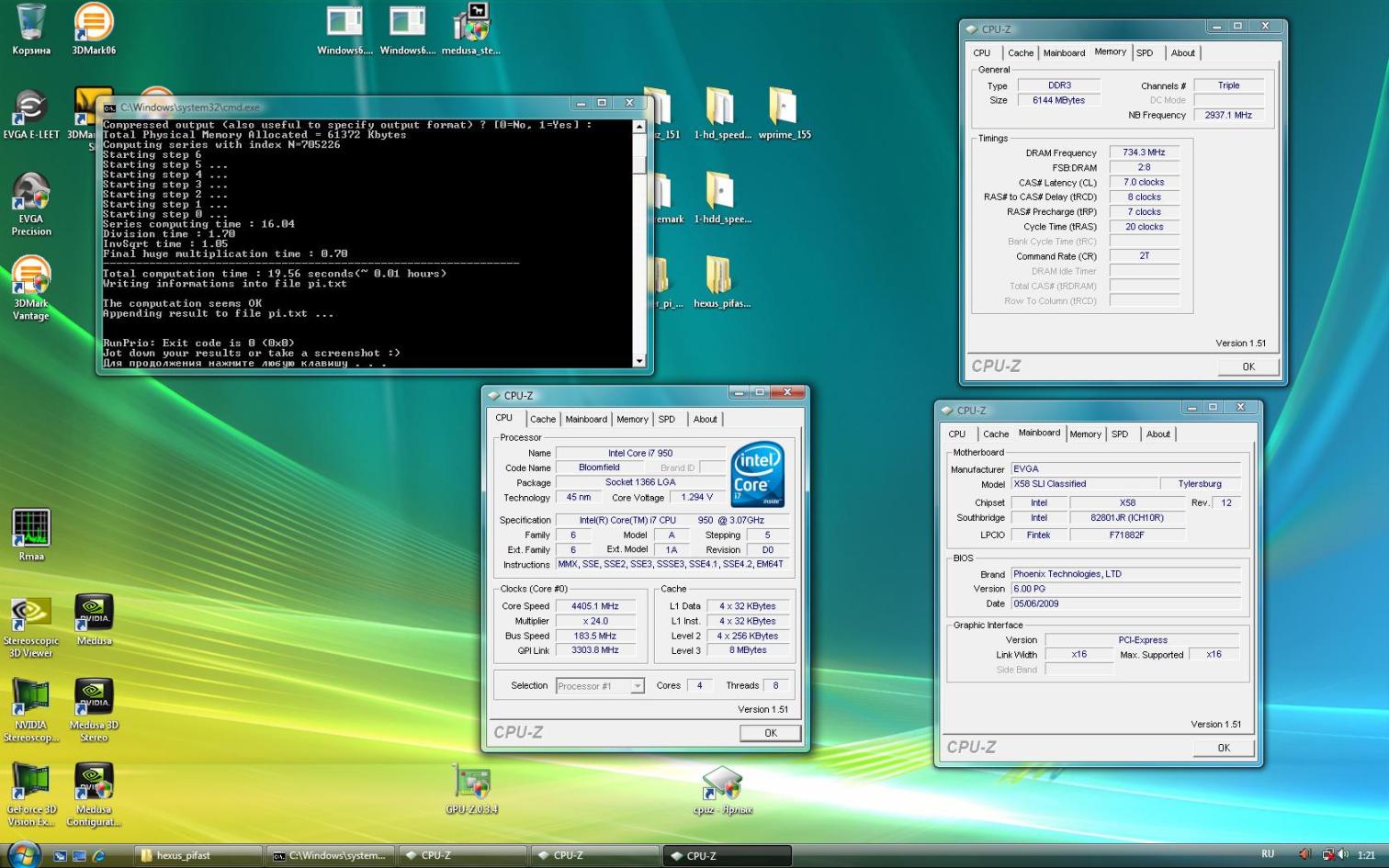Open the NVIDIA Stereoscopic desktop shortcut
This screenshot has height=868, width=1389.
[x=30, y=710]
